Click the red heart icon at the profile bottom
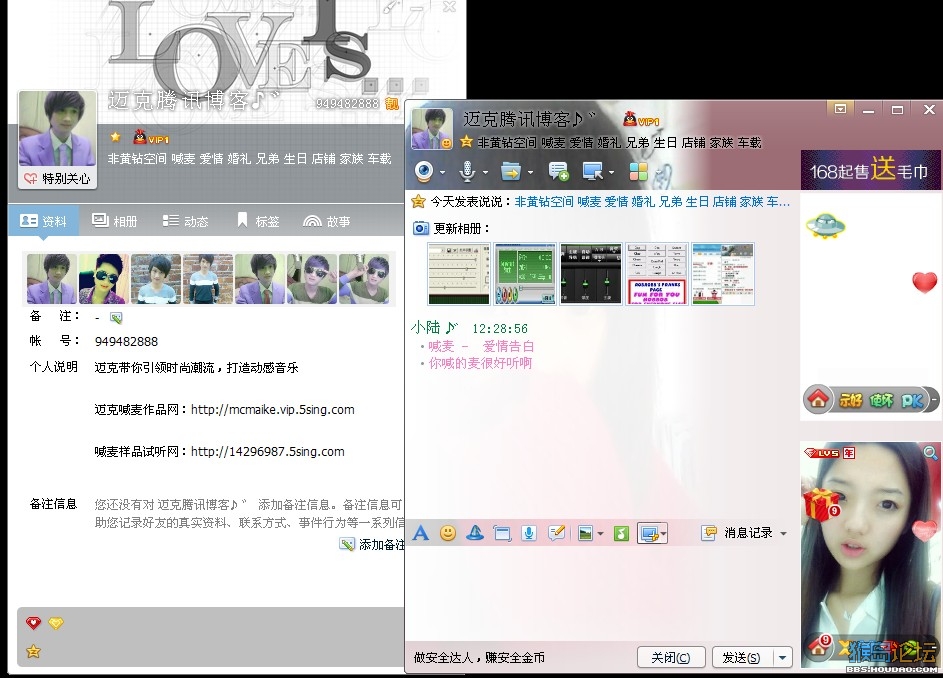Viewport: 943px width, 678px height. click(x=33, y=623)
